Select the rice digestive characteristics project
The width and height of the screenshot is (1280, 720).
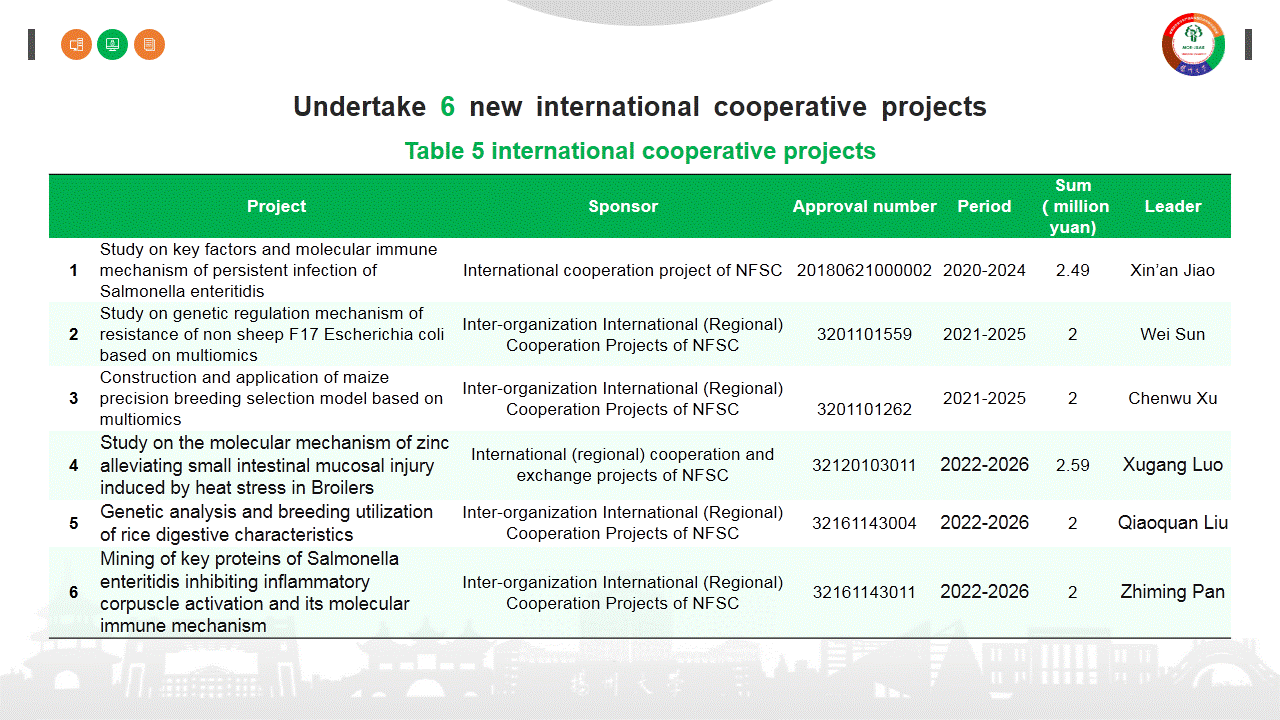(266, 522)
